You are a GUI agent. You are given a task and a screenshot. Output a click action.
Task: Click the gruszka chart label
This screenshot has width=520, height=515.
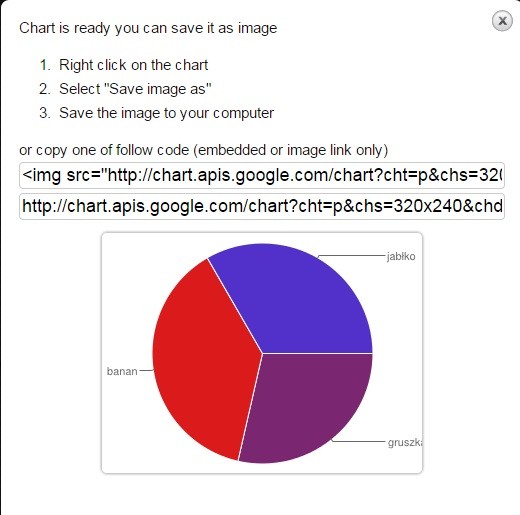pyautogui.click(x=405, y=442)
